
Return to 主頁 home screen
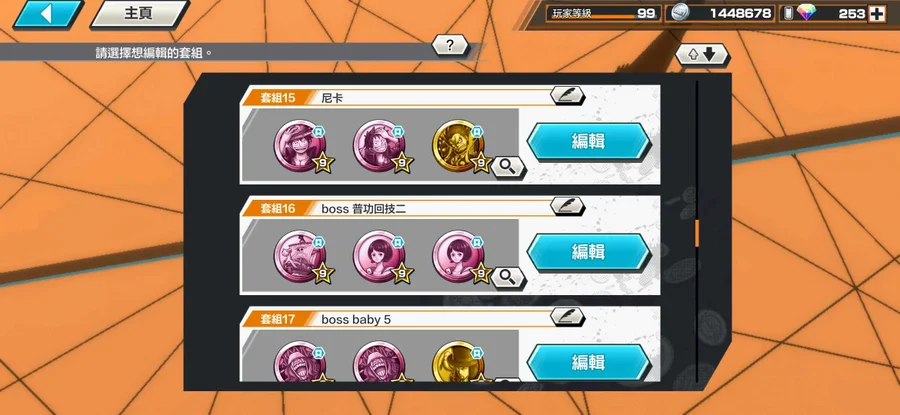click(139, 14)
